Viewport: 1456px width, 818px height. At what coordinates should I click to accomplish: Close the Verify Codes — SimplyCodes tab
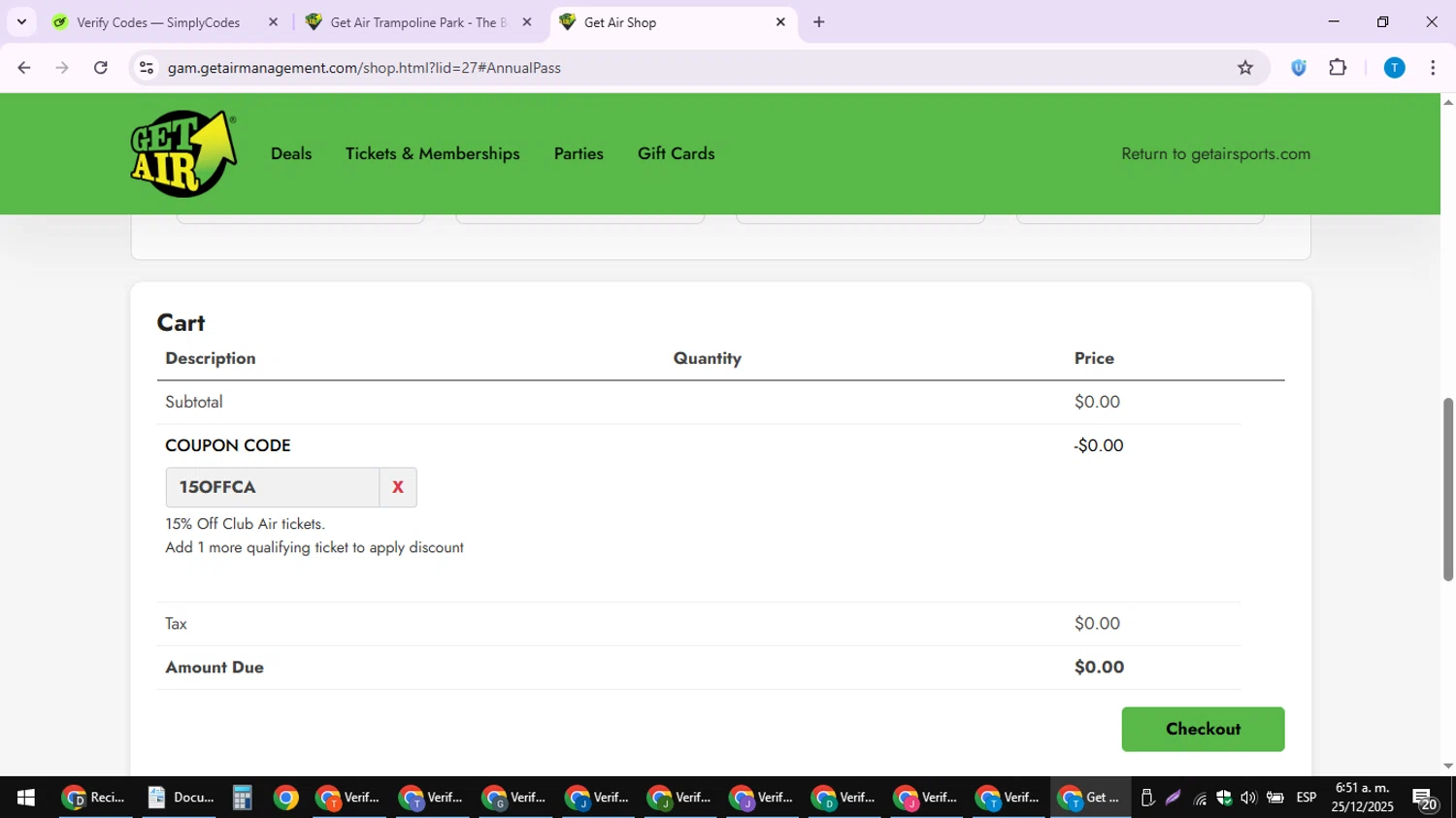pos(273,22)
